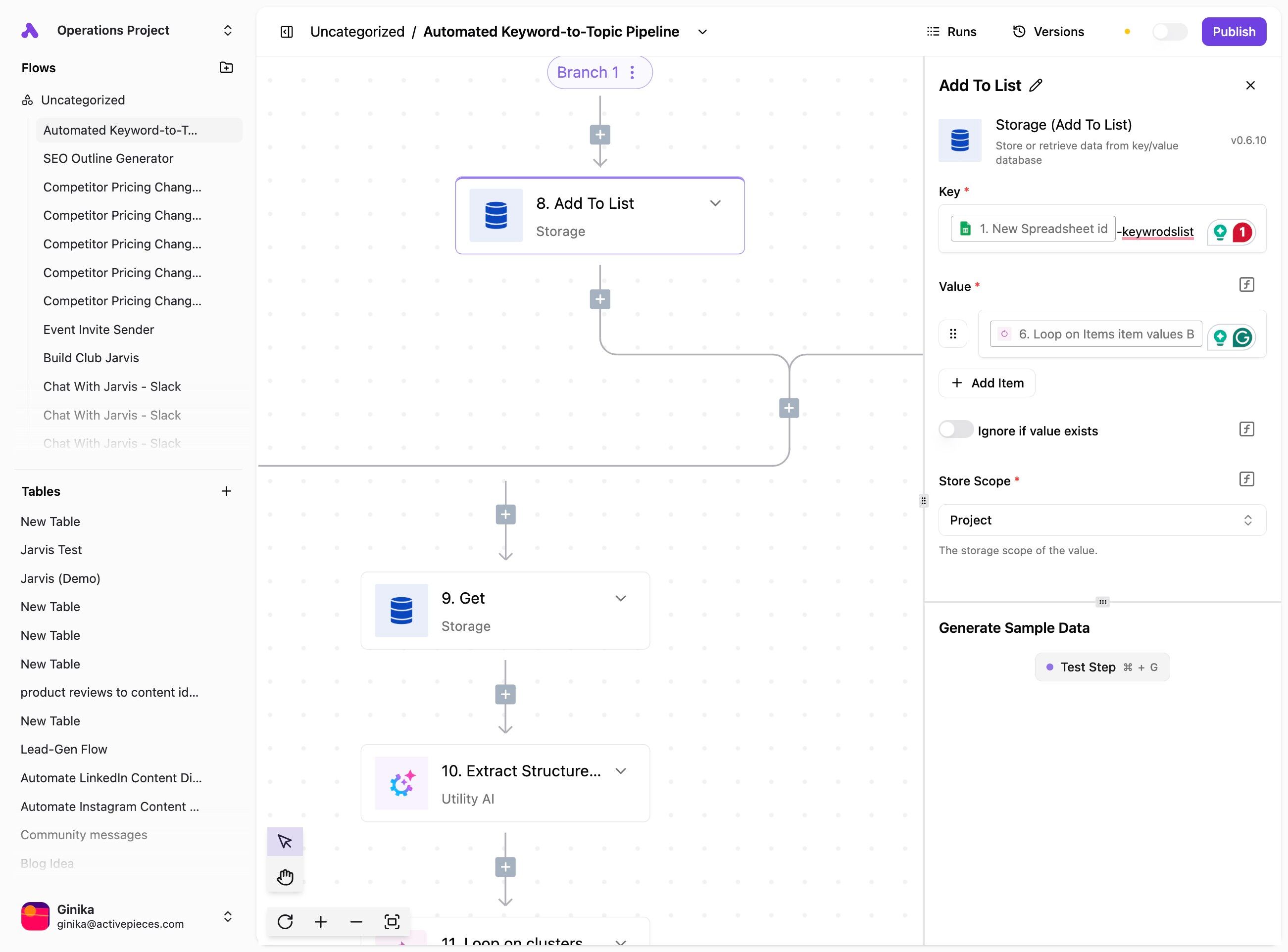Collapse the sidebar with the panel icon
1288x952 pixels.
point(287,32)
